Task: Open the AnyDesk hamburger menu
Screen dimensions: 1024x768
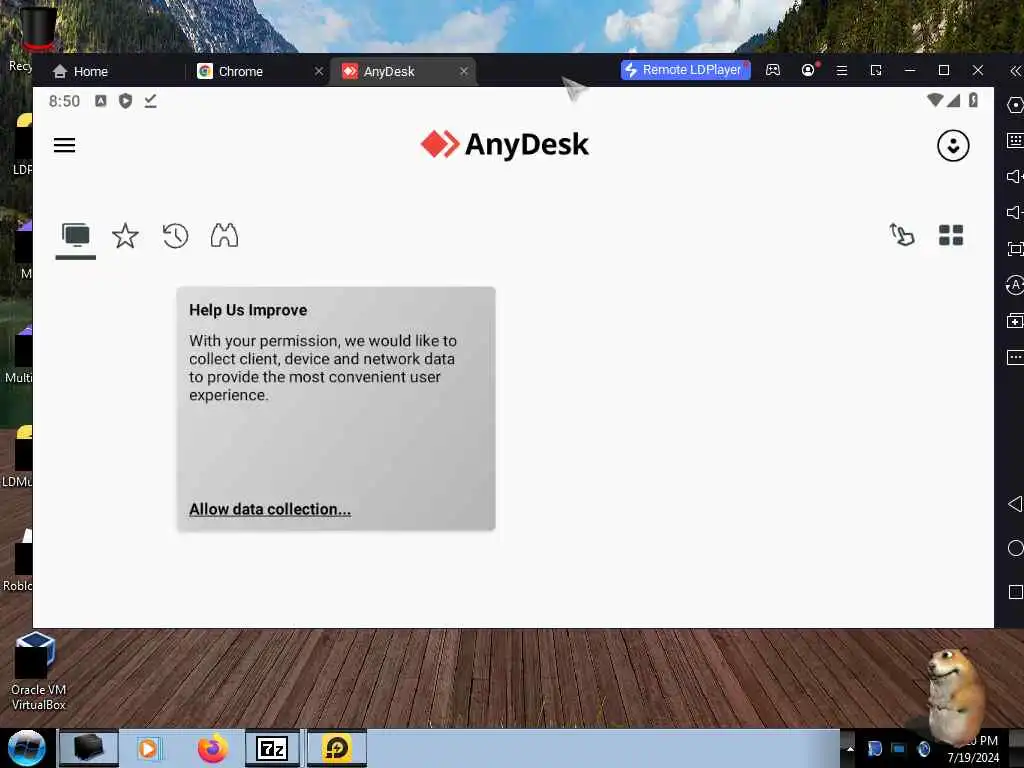Action: pos(64,145)
